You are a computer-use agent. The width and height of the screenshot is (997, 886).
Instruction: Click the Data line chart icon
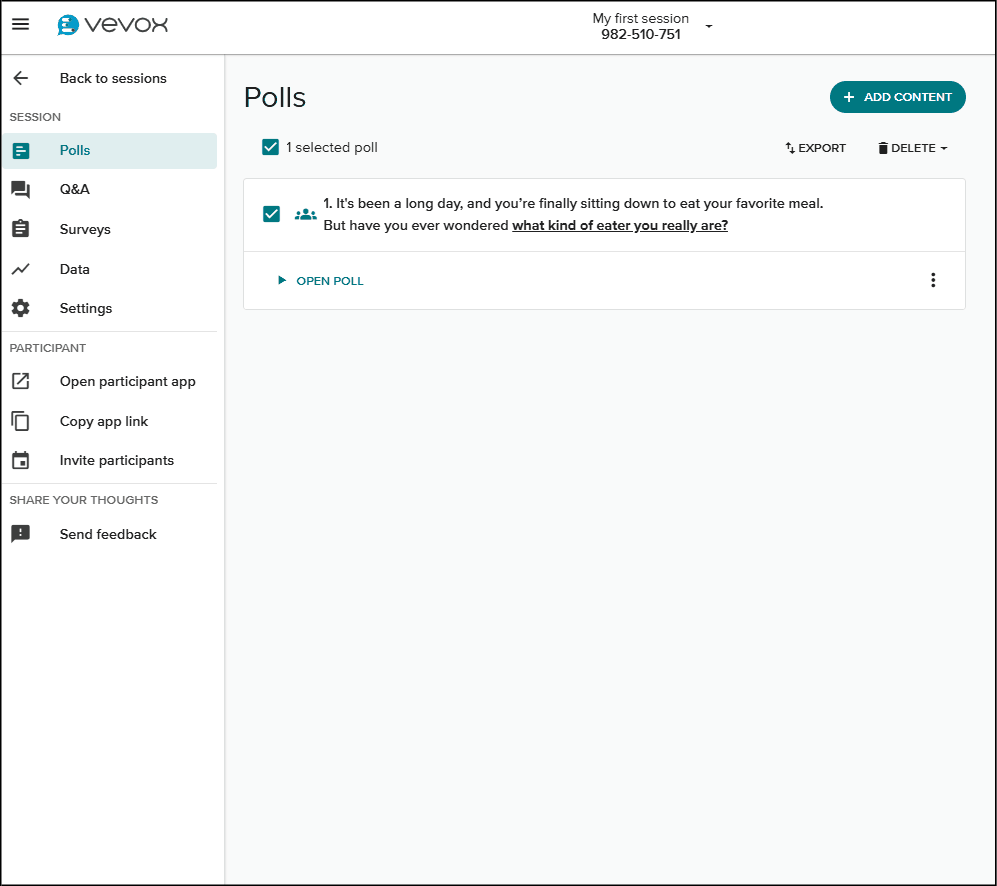pyautogui.click(x=20, y=269)
